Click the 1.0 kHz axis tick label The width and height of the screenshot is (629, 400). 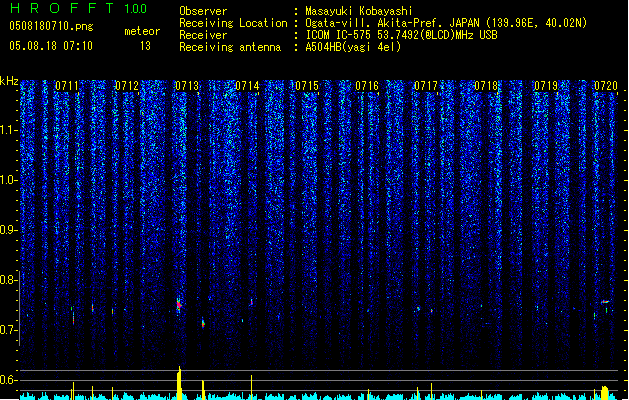click(x=7, y=180)
